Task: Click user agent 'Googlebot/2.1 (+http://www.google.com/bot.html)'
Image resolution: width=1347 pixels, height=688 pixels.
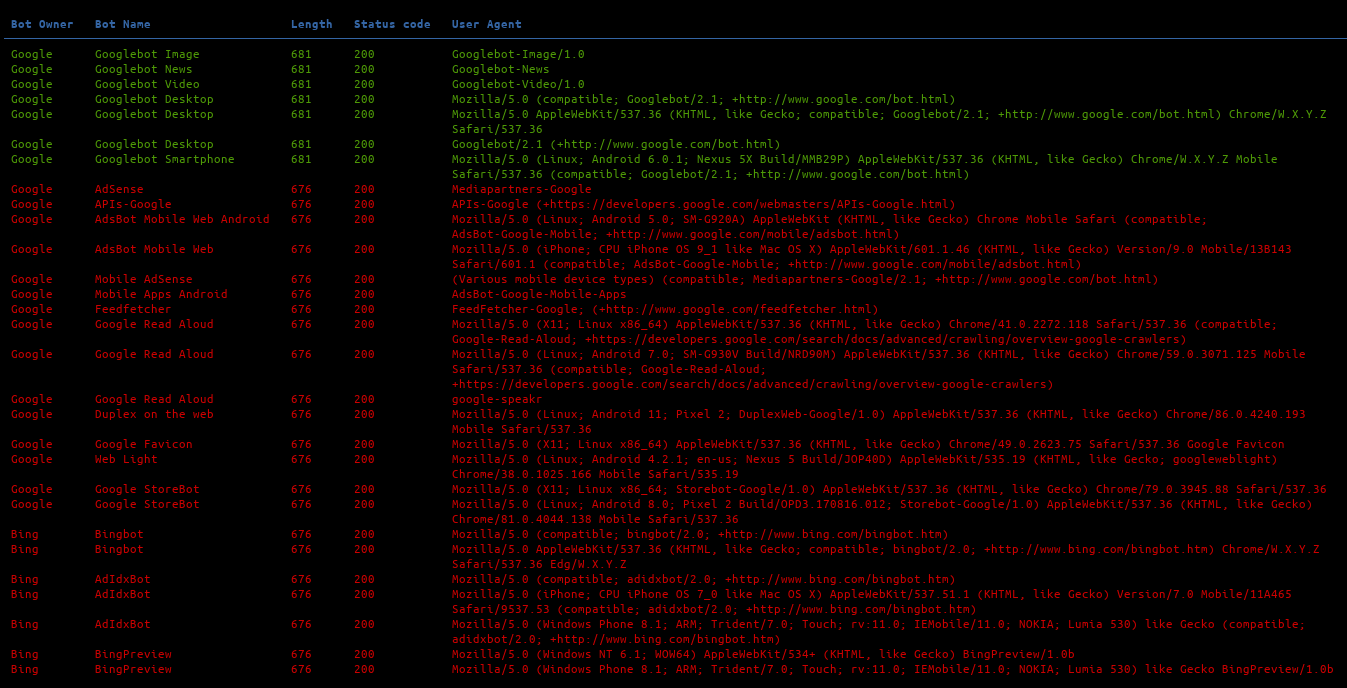Action: click(x=616, y=144)
